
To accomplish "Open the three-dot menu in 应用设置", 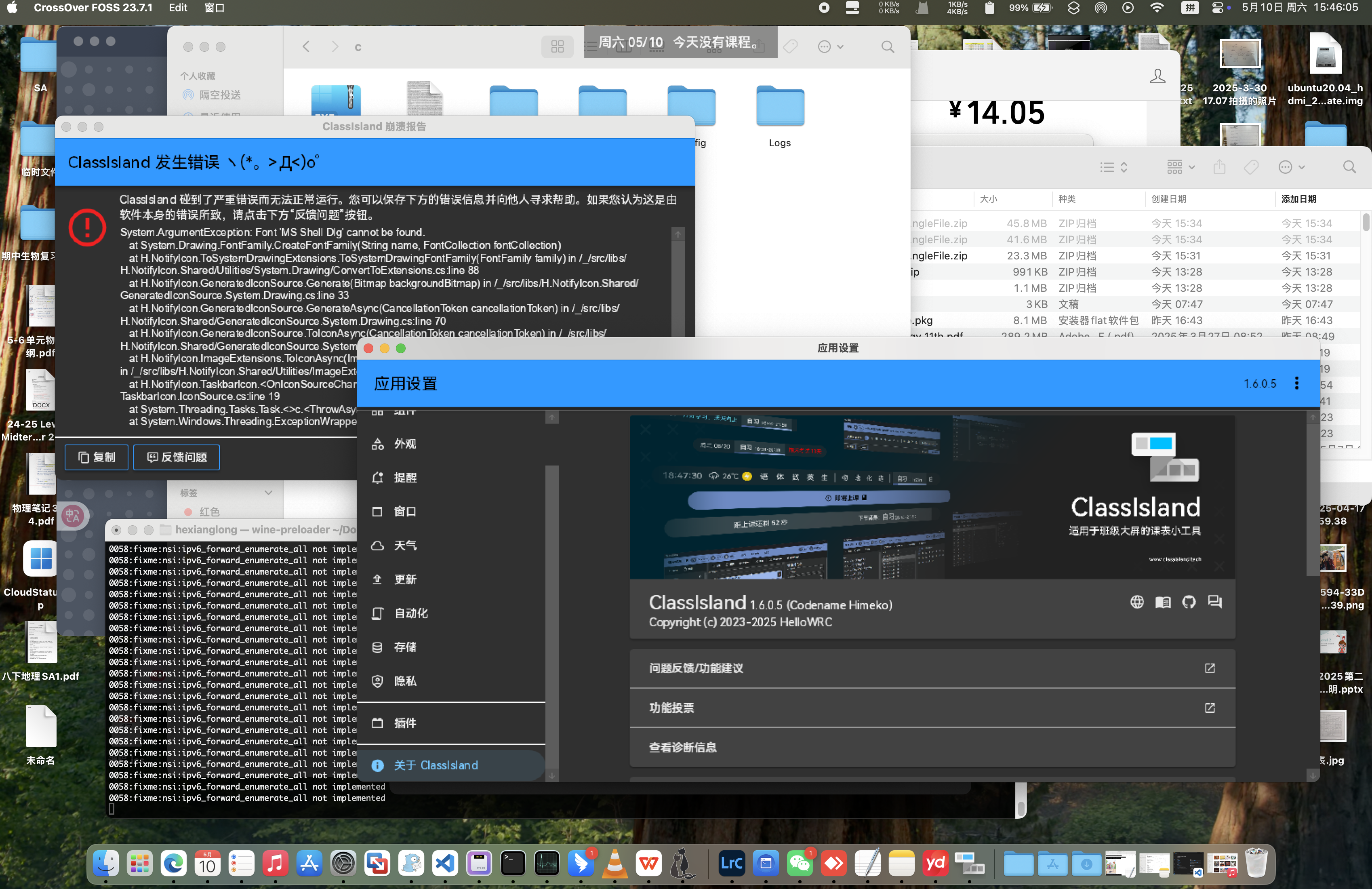I will click(x=1296, y=383).
